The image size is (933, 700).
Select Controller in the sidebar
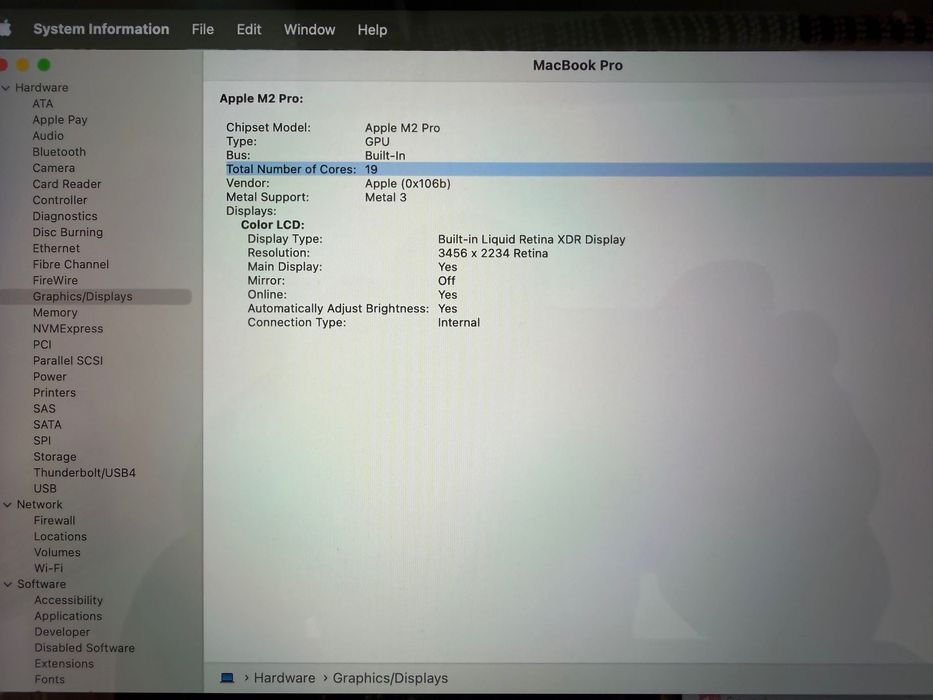tap(60, 200)
